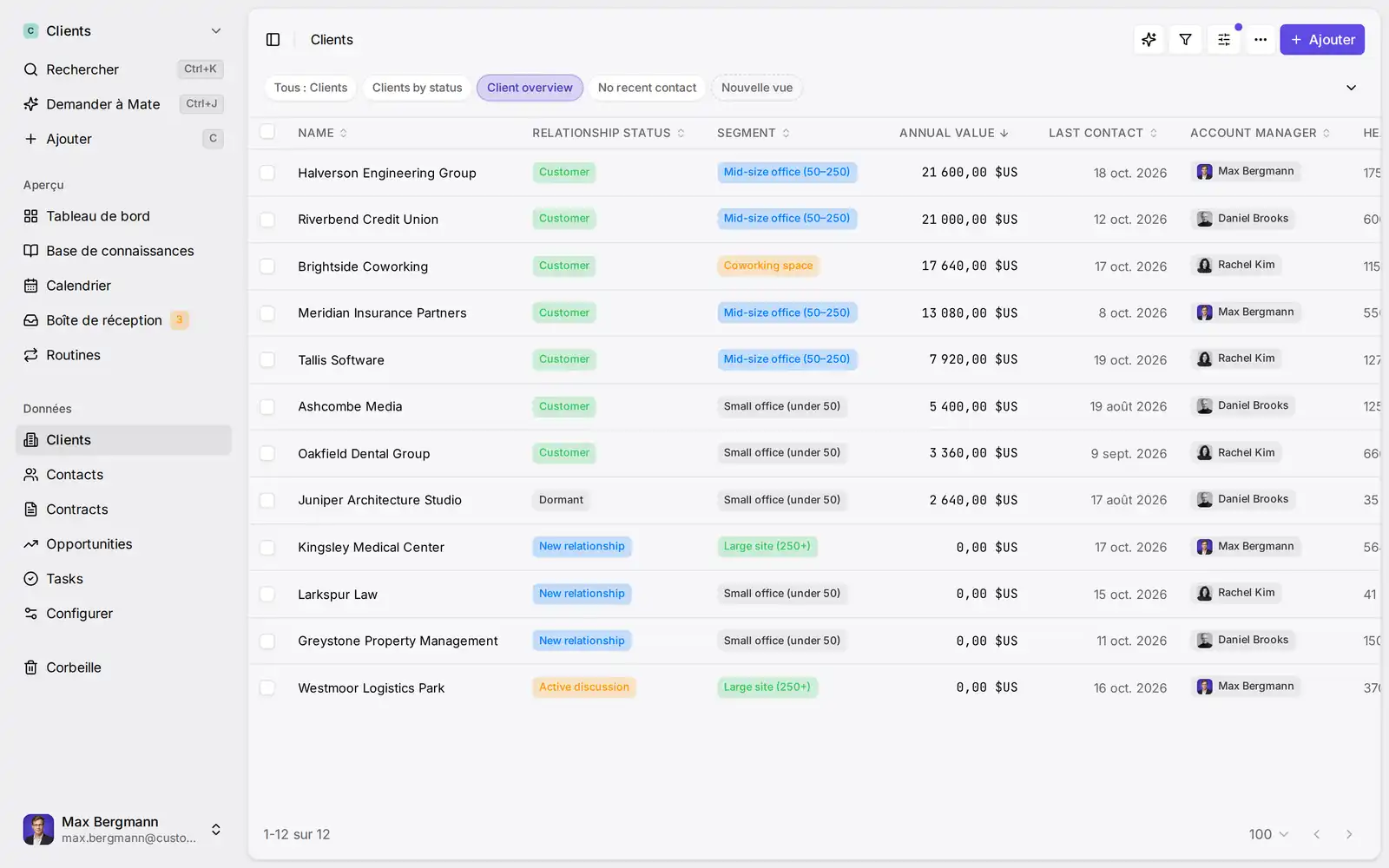This screenshot has width=1389, height=868.
Task: Open user account switcher chevrons
Action: coord(216,830)
